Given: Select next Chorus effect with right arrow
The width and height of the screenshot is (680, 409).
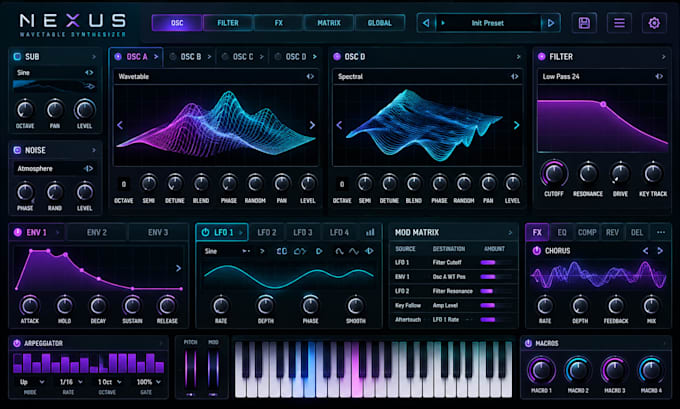Looking at the screenshot, I should [x=660, y=251].
